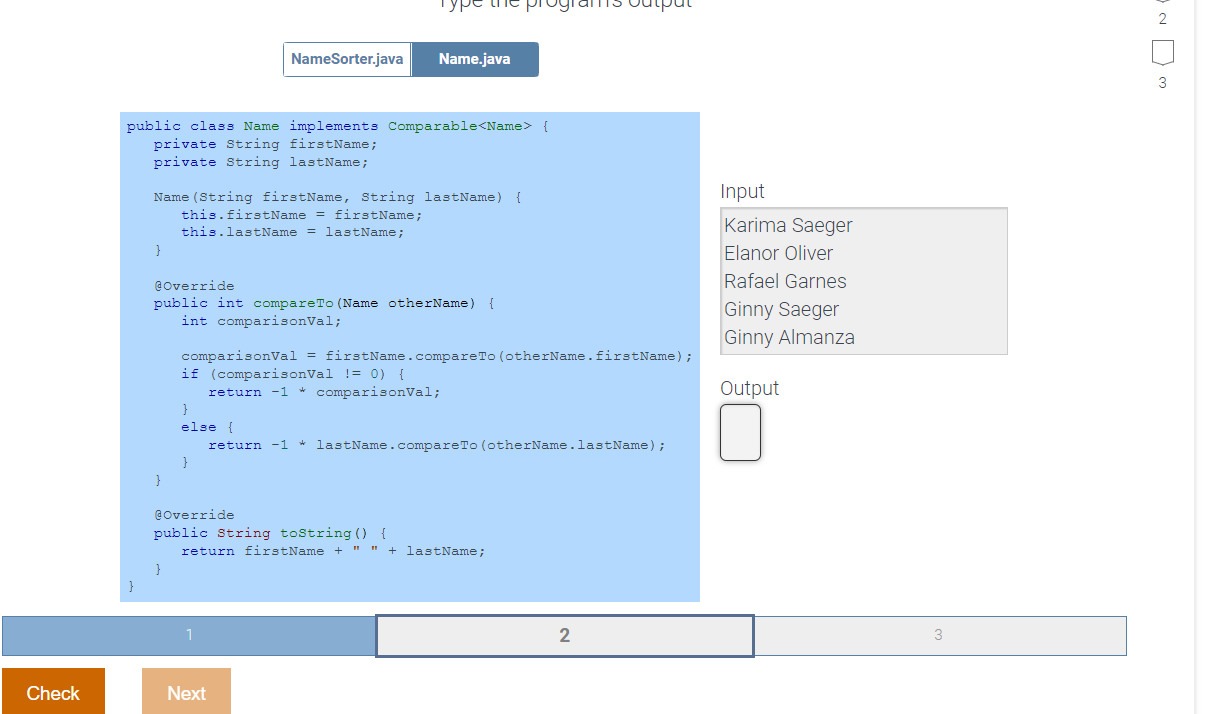Click the compareTo method in the code
The height and width of the screenshot is (714, 1224).
pyautogui.click(x=293, y=302)
